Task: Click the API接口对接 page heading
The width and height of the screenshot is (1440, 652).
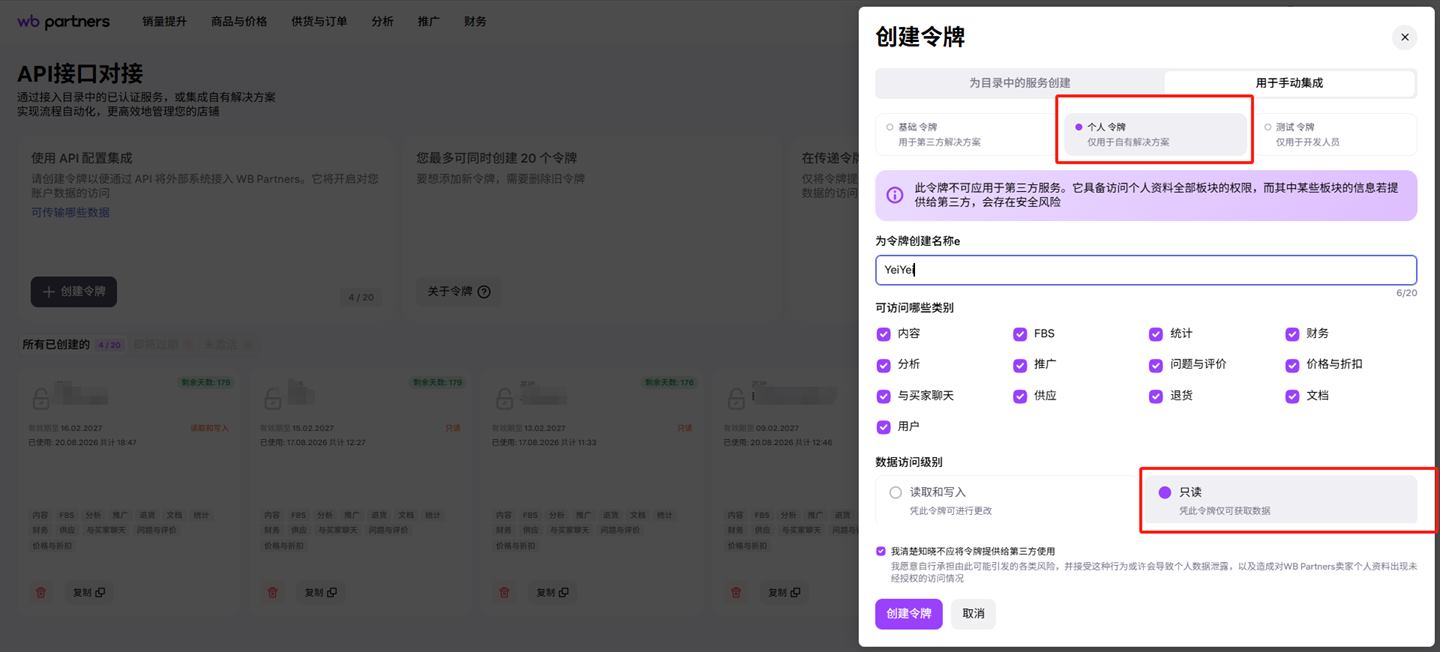Action: tap(80, 73)
